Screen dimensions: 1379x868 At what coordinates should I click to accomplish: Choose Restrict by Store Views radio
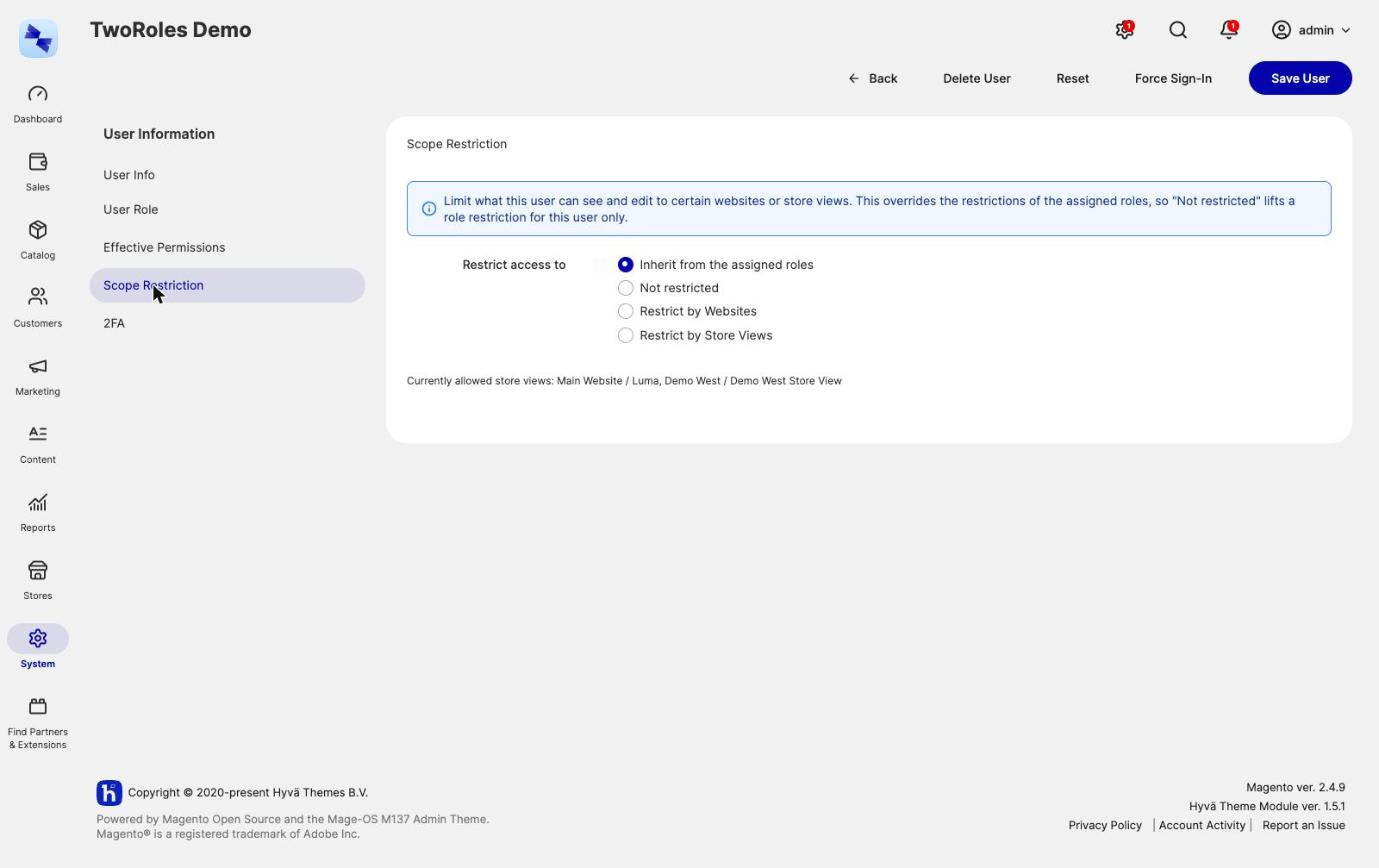pos(626,335)
